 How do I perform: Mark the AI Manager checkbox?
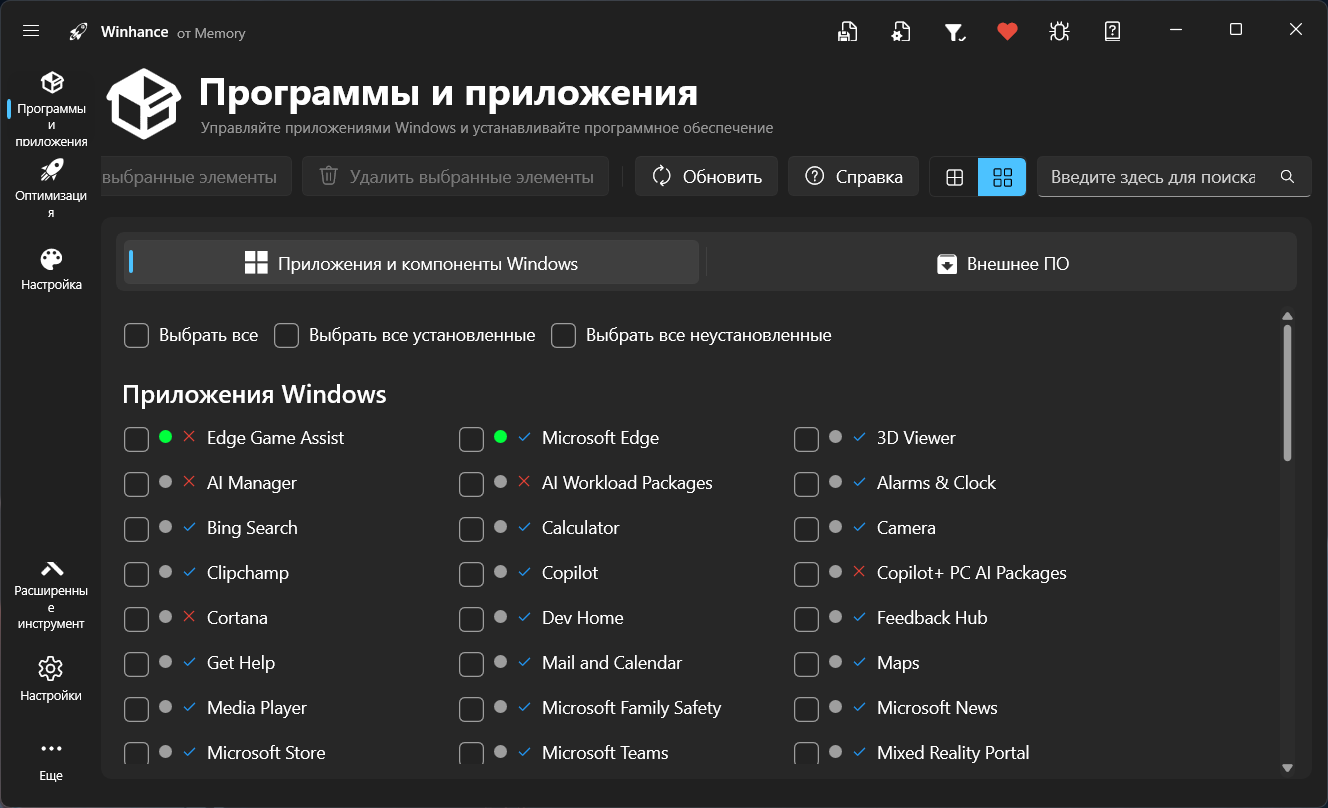[137, 484]
